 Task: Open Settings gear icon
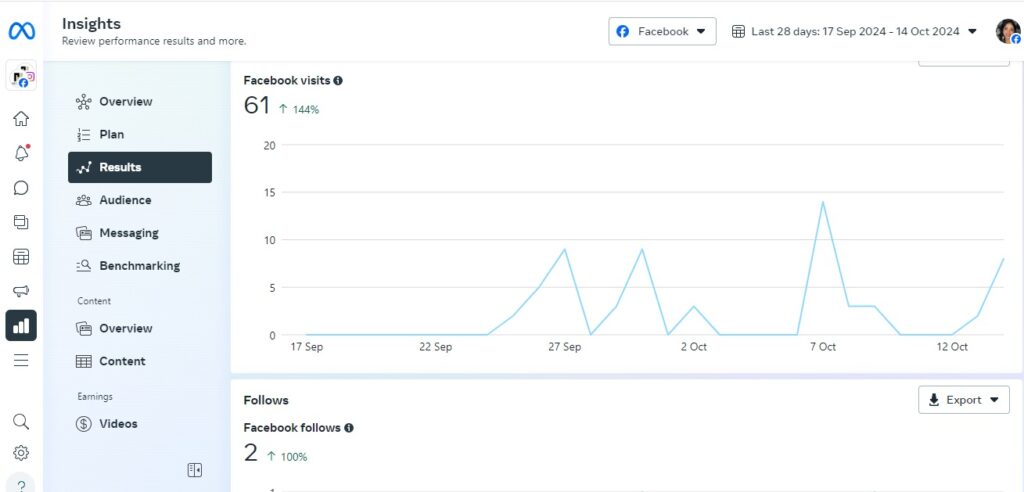[x=21, y=453]
